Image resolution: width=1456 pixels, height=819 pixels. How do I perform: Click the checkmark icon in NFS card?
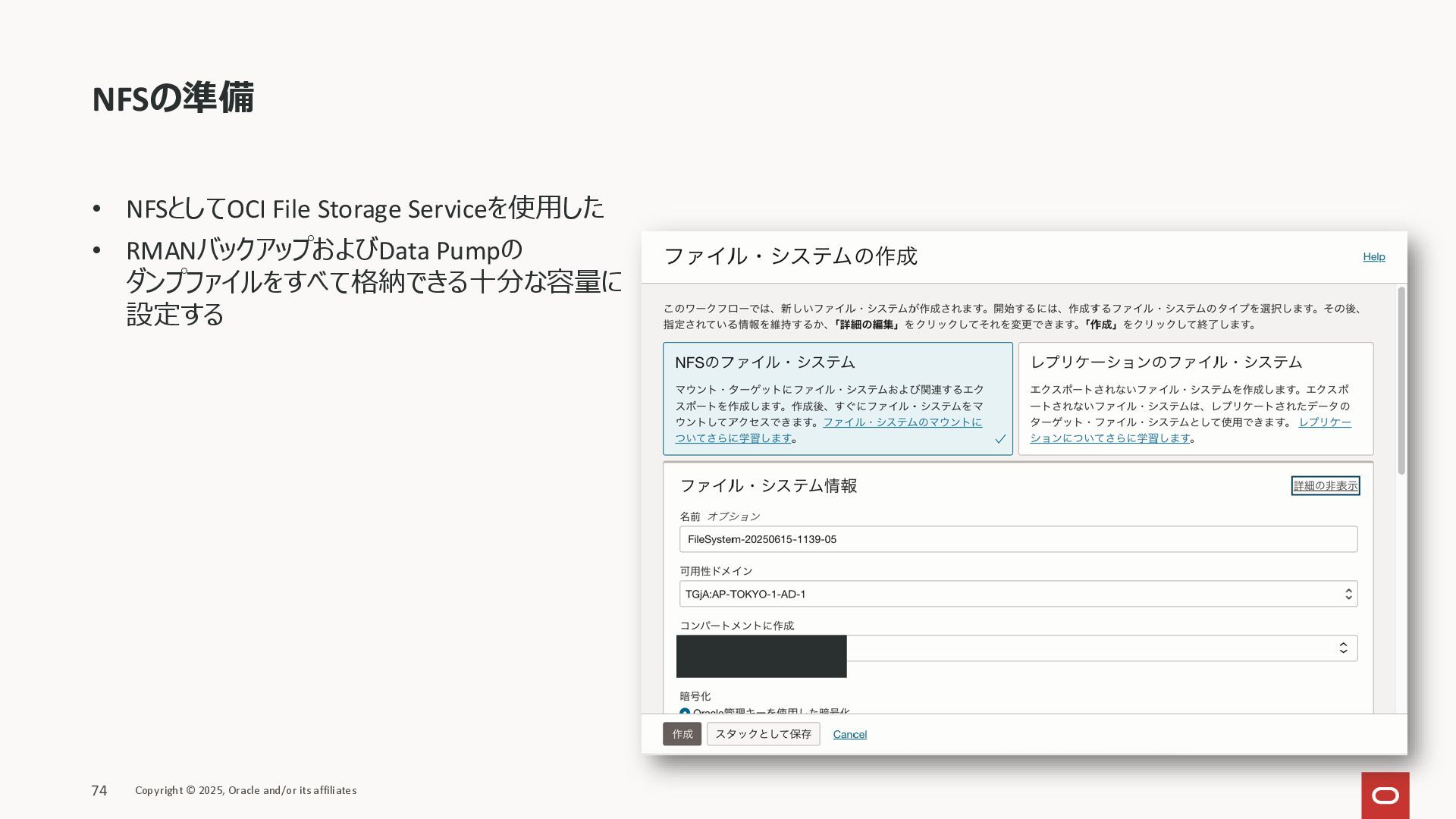1000,439
